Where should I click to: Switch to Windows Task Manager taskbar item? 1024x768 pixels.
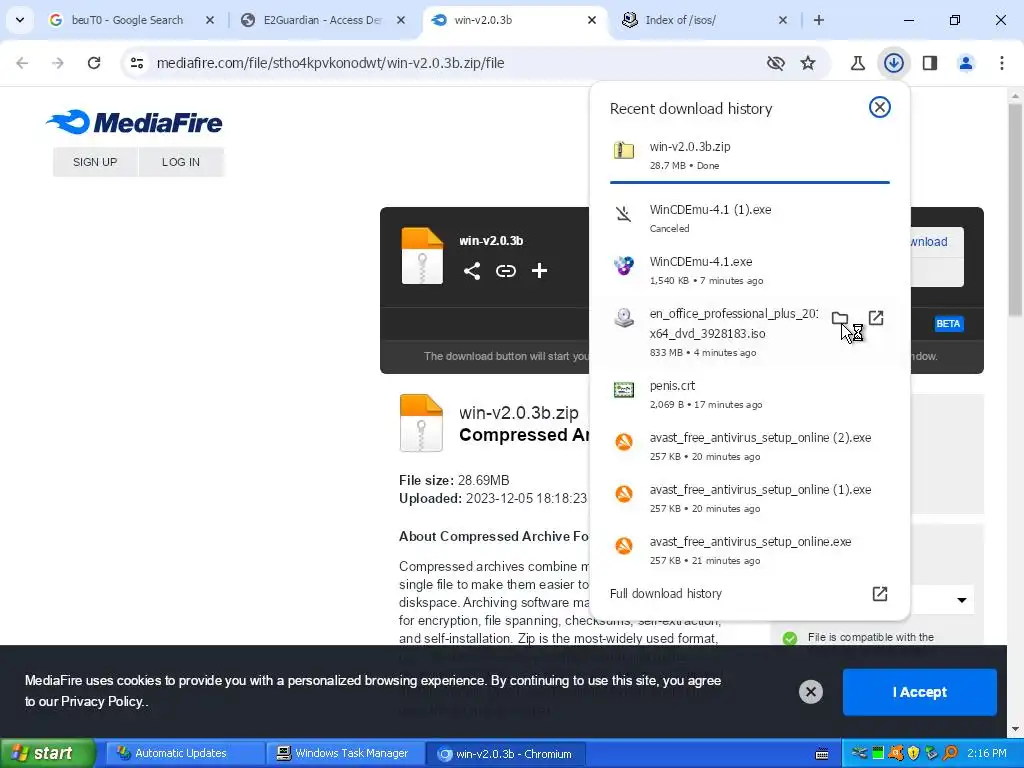[343, 754]
